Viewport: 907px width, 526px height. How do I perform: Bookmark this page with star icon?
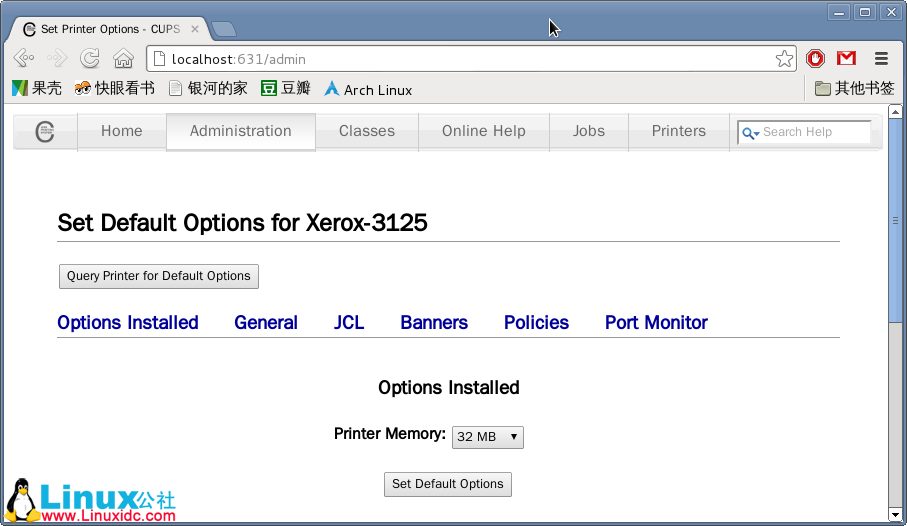pyautogui.click(x=784, y=59)
